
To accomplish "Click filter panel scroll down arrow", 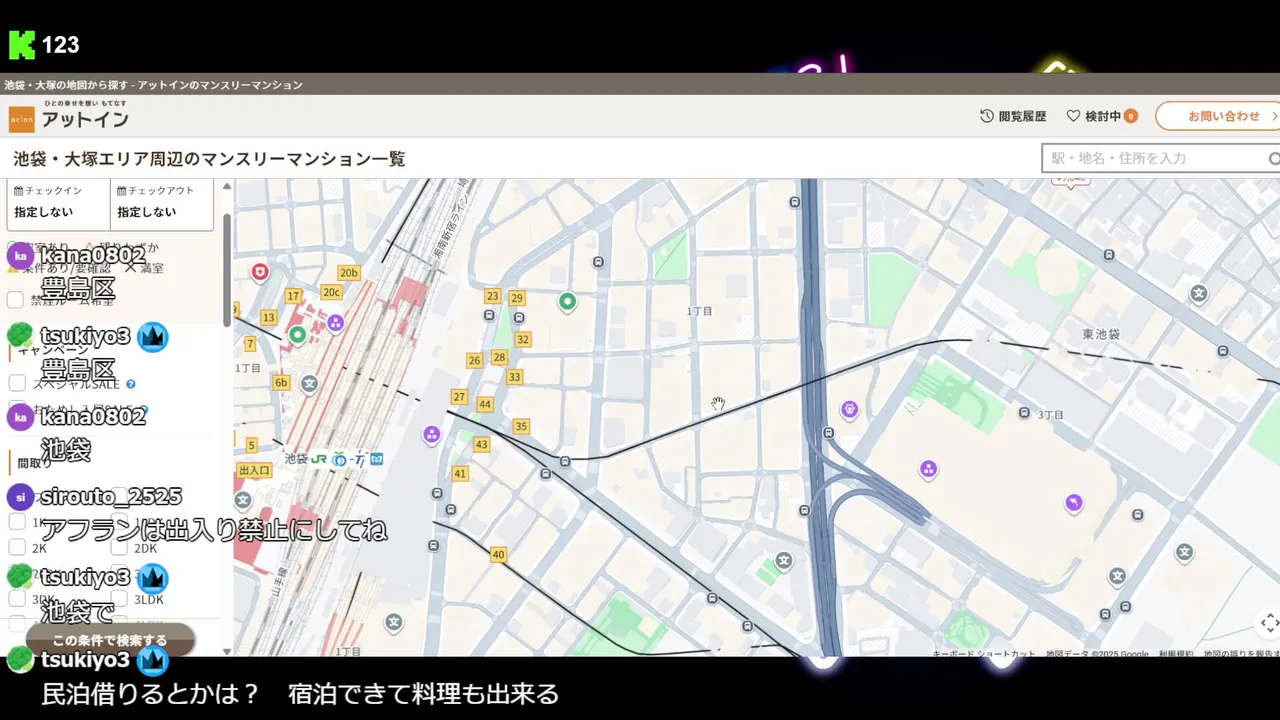I will 227,651.
